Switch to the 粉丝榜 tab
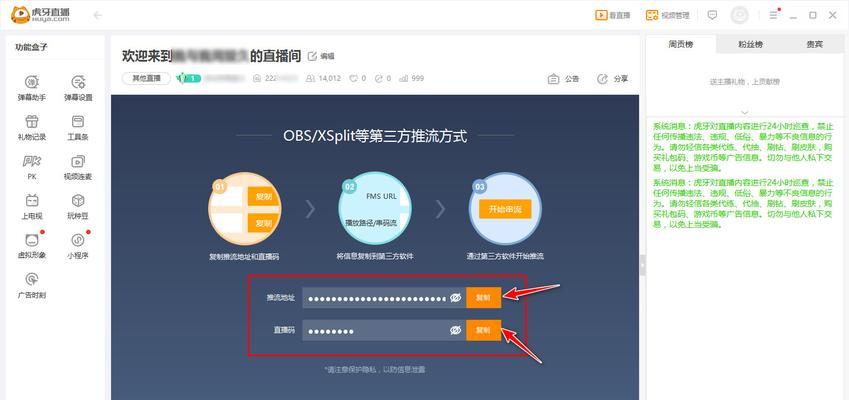This screenshot has width=849, height=400. 750,44
